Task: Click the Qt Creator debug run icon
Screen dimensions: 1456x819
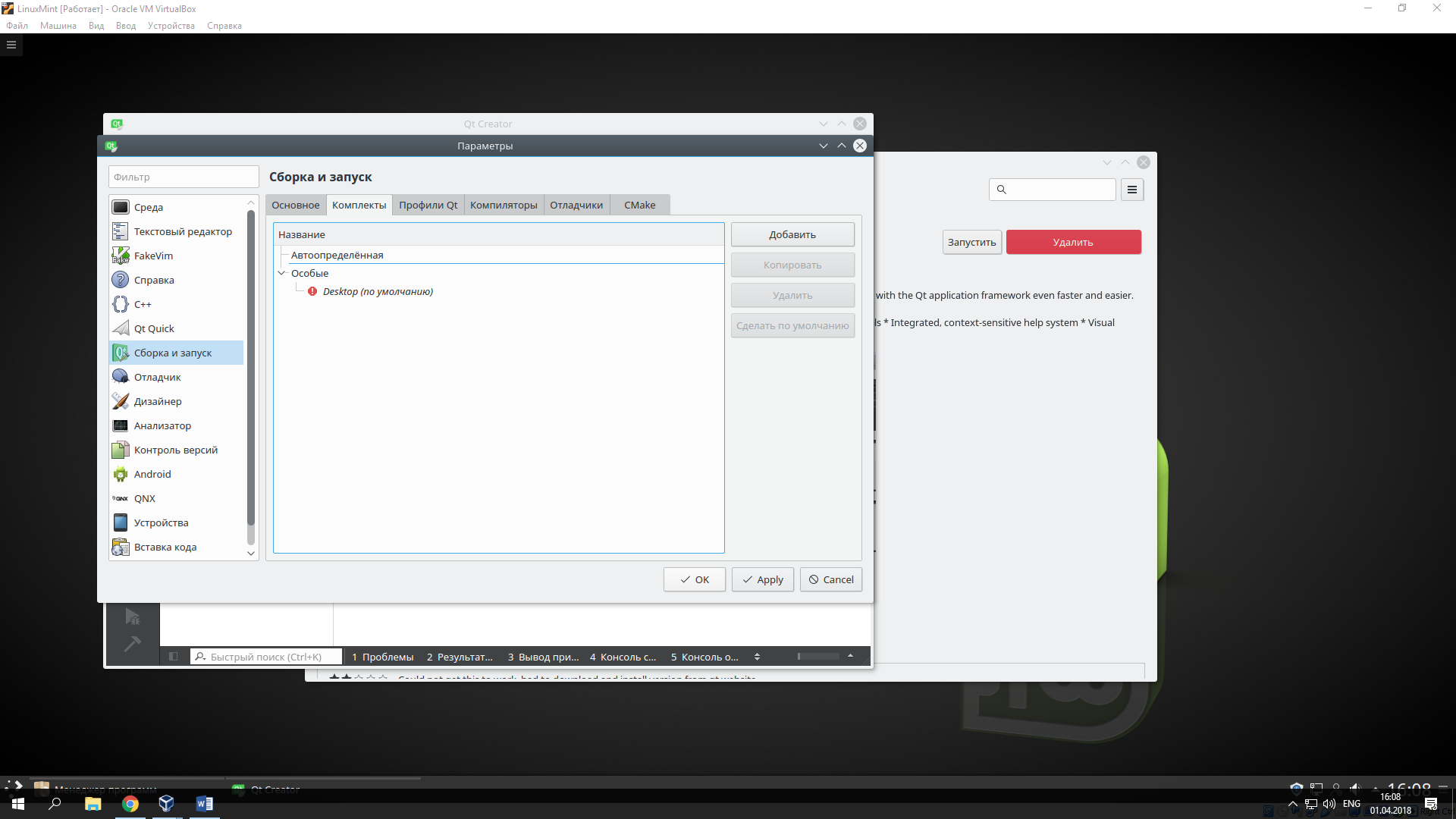Action: [133, 617]
